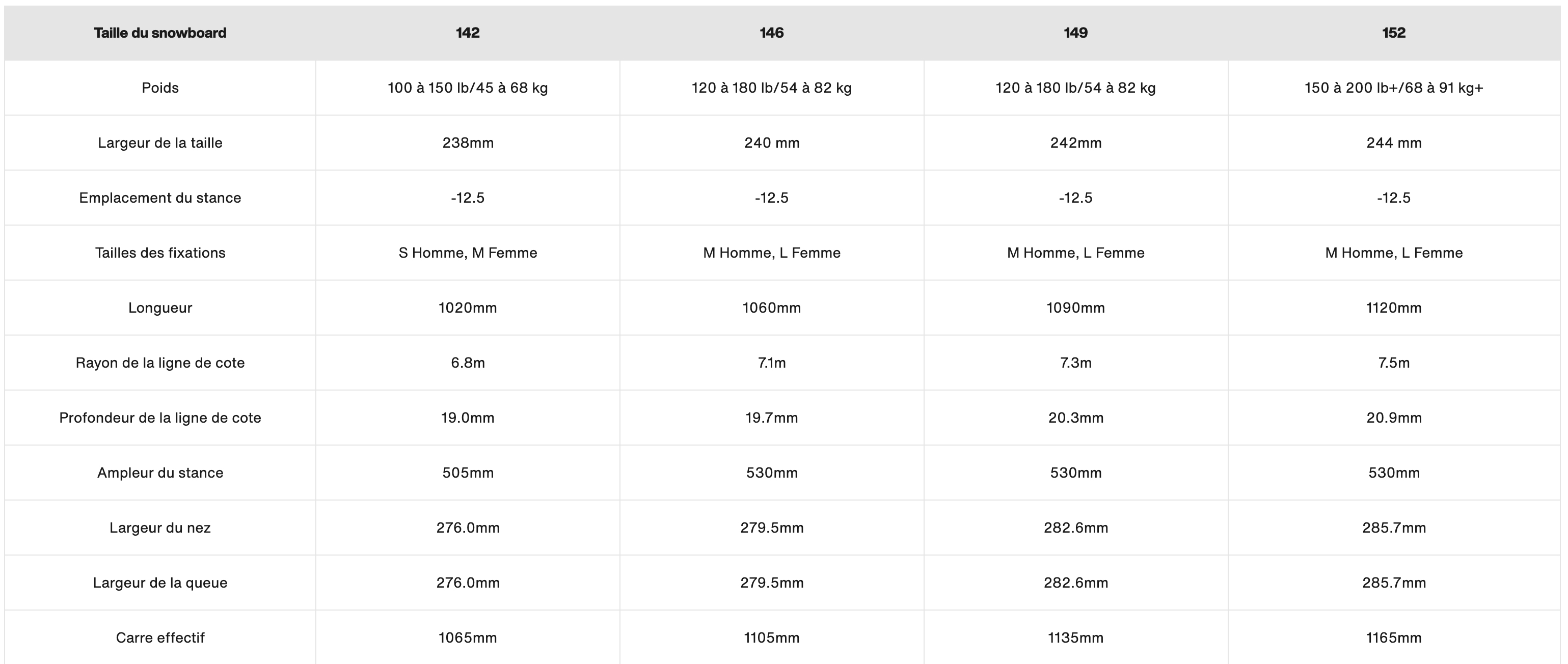Select the Carre effectif row label
The width and height of the screenshot is (1568, 664).
(x=160, y=638)
